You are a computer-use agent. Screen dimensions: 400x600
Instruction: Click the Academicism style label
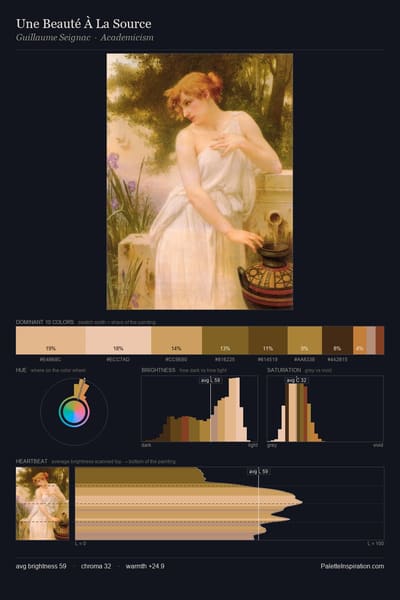click(x=127, y=38)
